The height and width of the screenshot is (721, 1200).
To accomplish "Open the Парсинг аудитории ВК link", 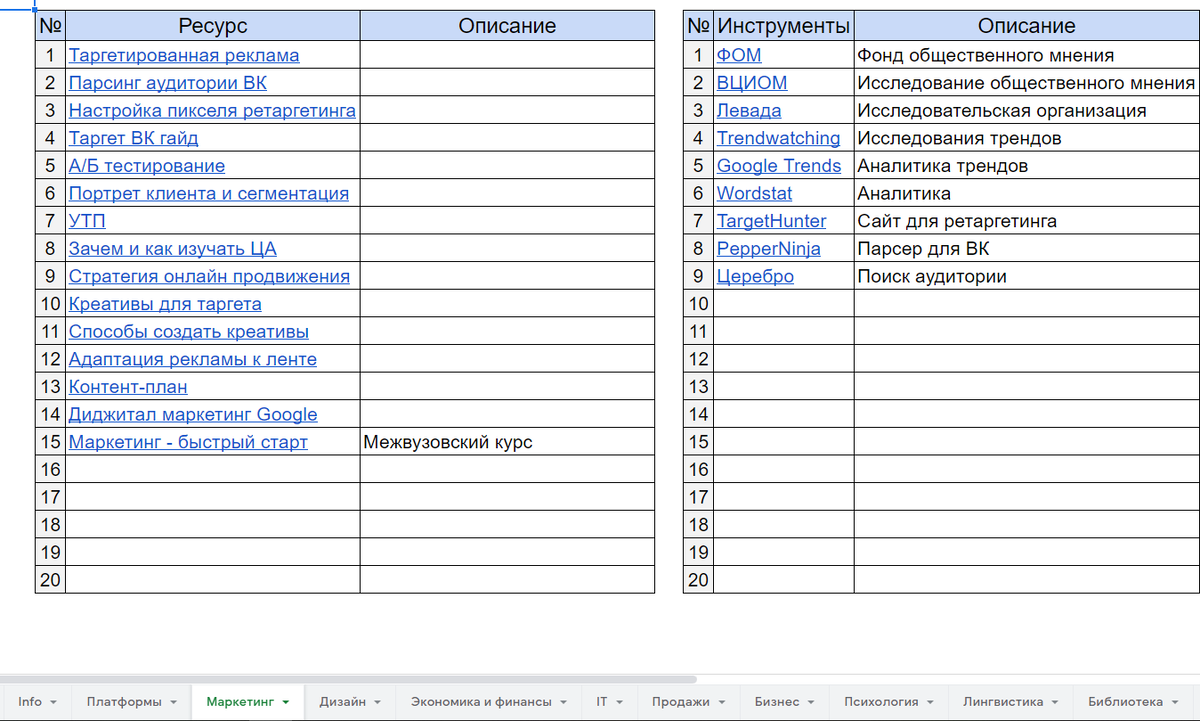I will click(x=168, y=83).
